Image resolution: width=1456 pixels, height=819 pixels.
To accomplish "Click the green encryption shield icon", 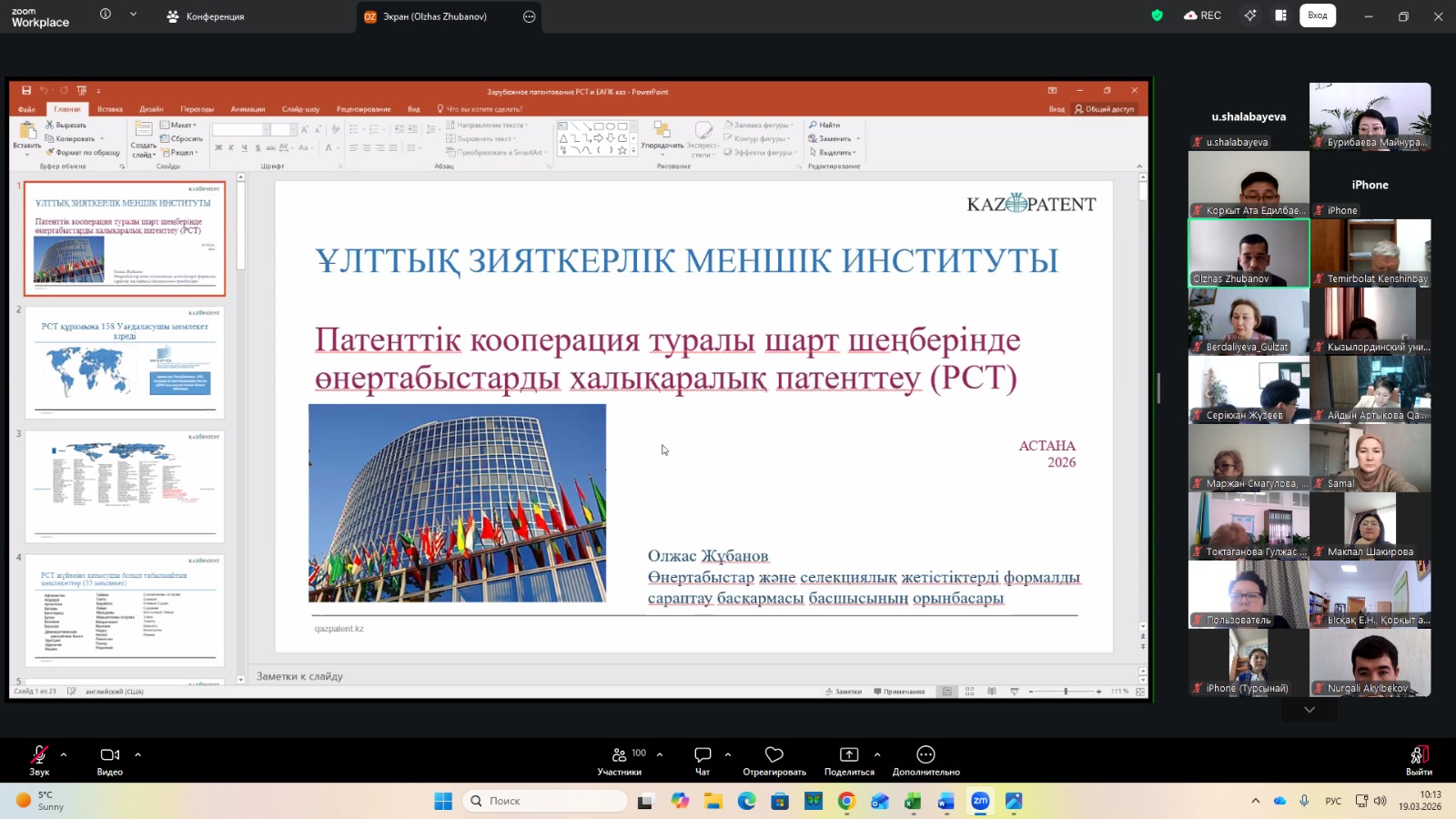I will pos(1158,15).
